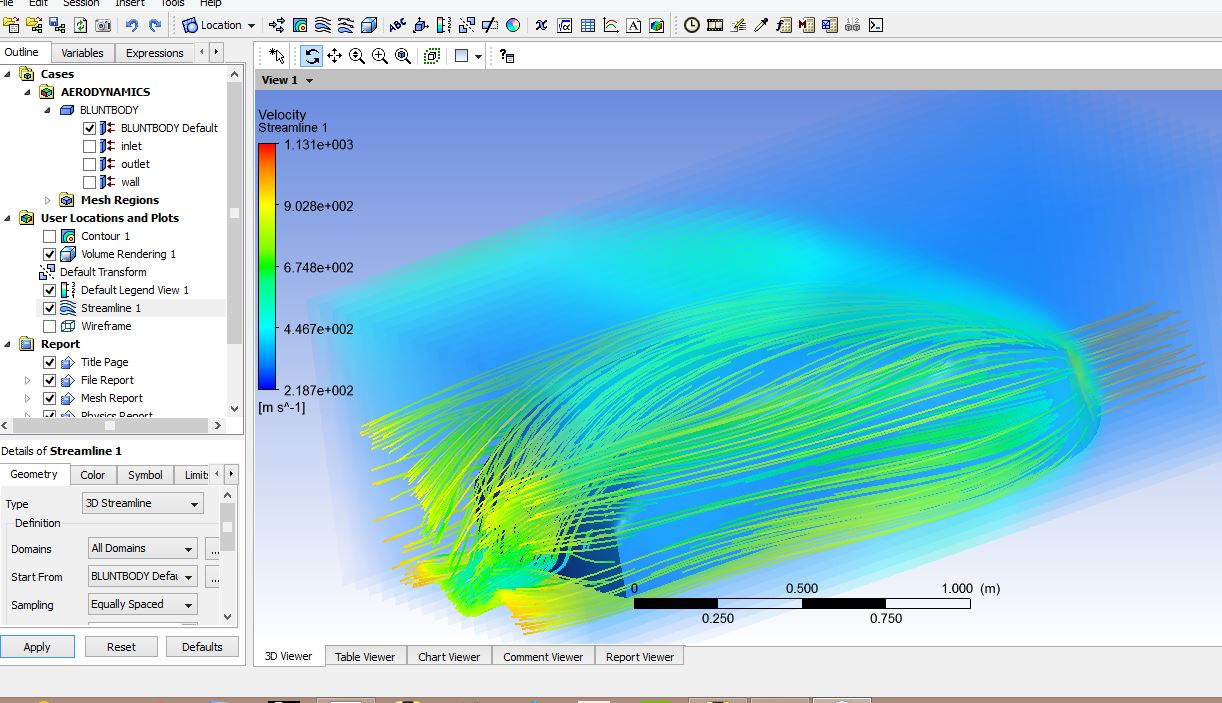Enable the inlet boundary checkbox
Viewport: 1222px width, 703px height.
(x=90, y=146)
